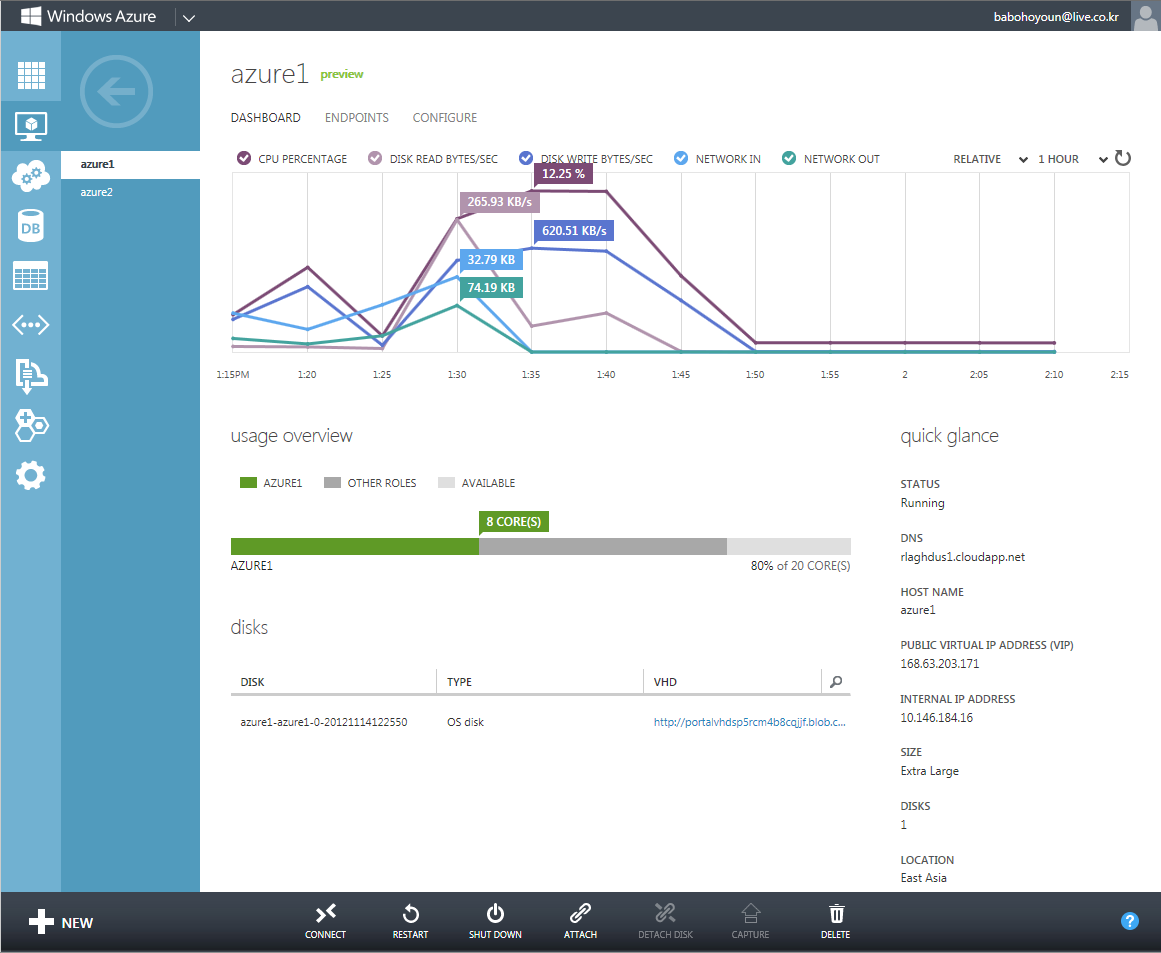This screenshot has width=1161, height=953.
Task: Click the Extra Large size value
Action: click(929, 771)
